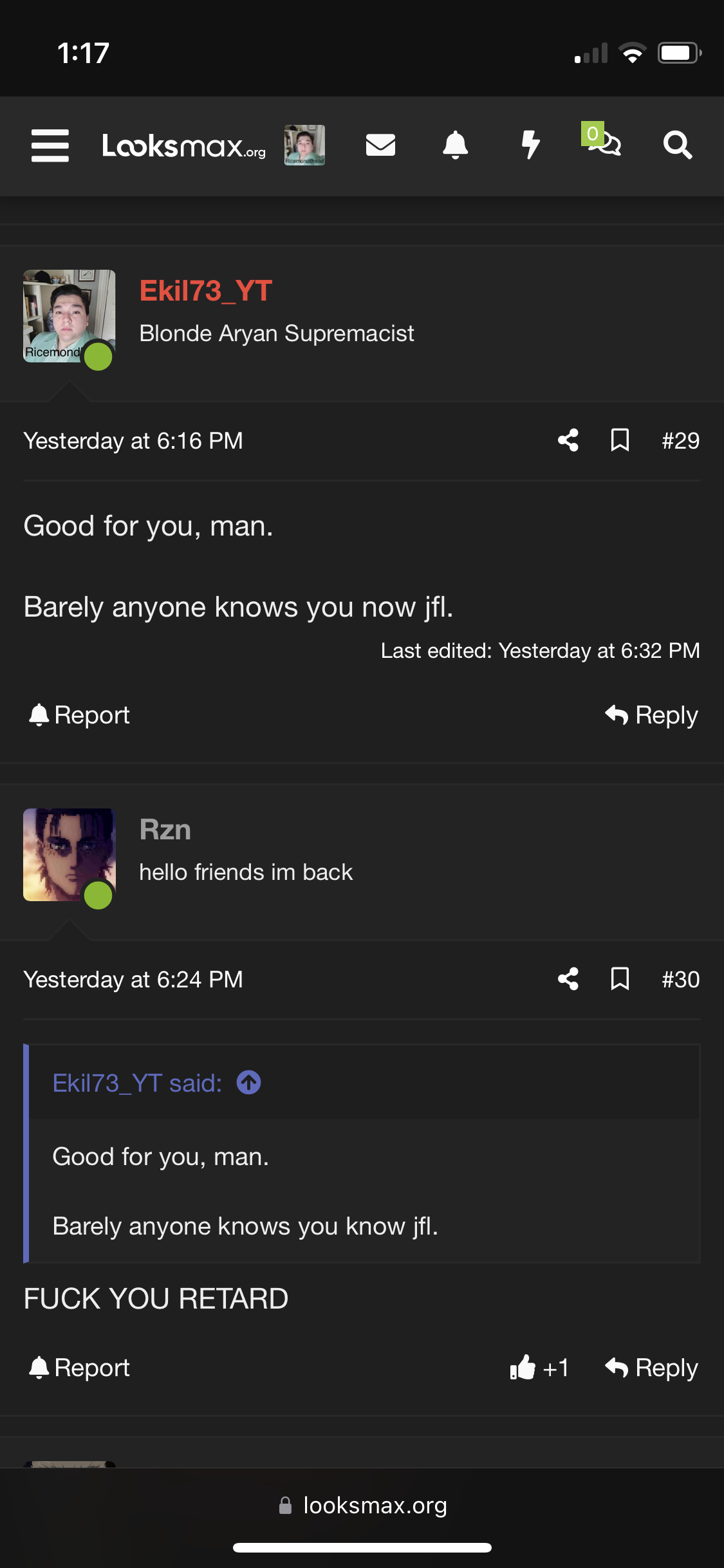Tap the lookmax.org address bar
This screenshot has width=724, height=1568.
click(362, 1505)
